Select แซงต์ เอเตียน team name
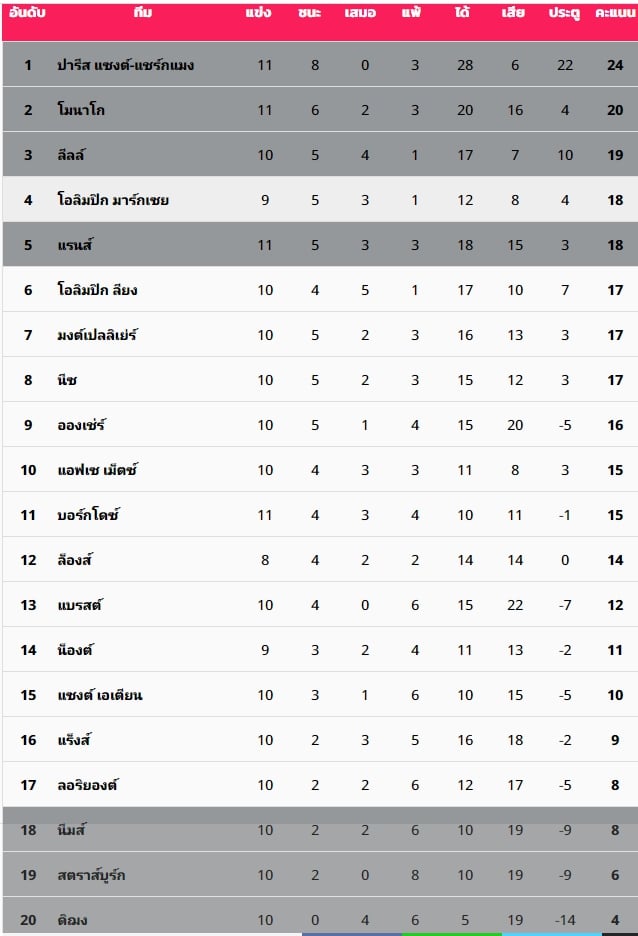This screenshot has height=936, width=638. [x=100, y=695]
